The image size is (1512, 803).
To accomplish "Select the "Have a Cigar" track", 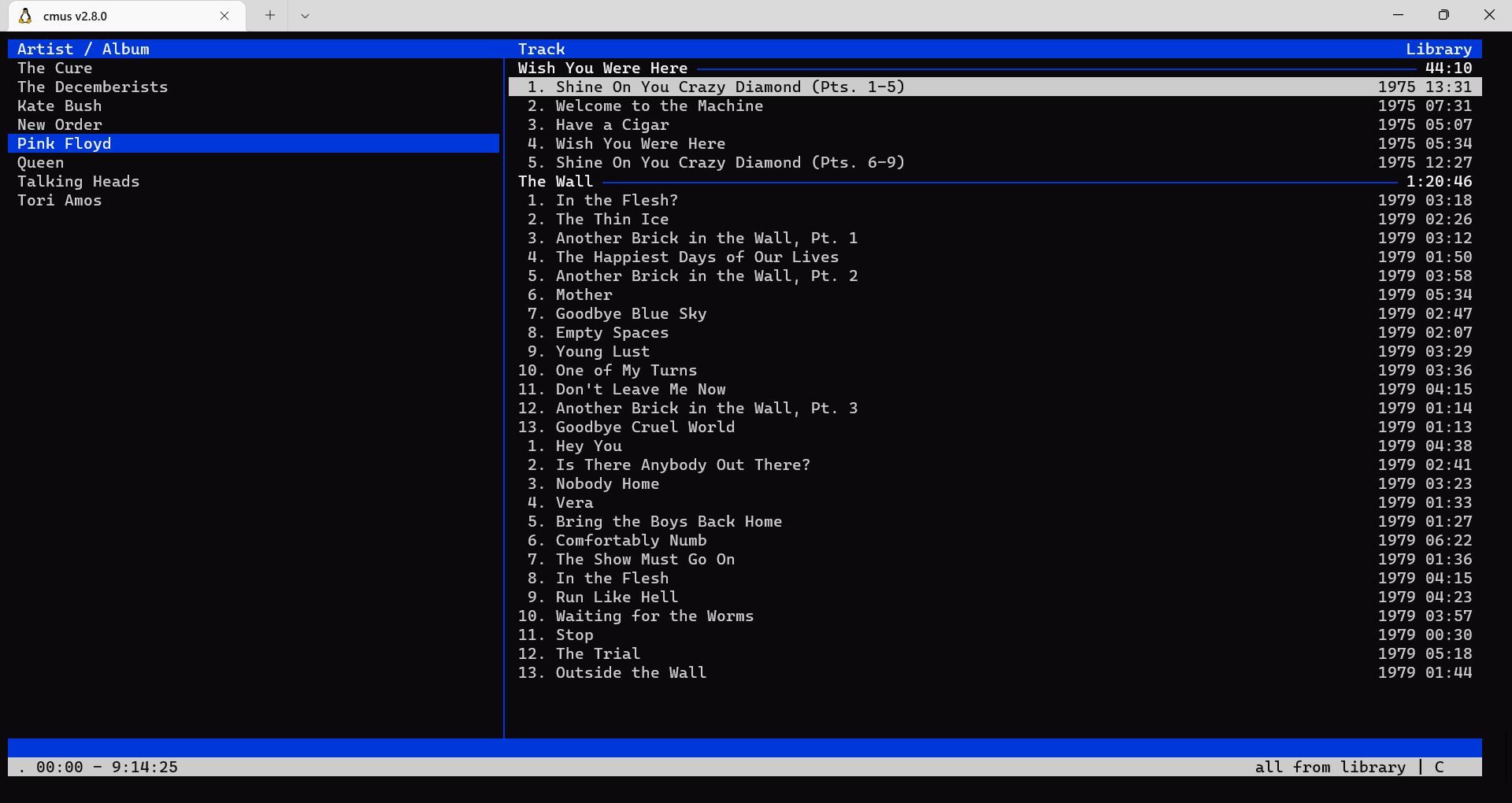I will tap(995, 124).
